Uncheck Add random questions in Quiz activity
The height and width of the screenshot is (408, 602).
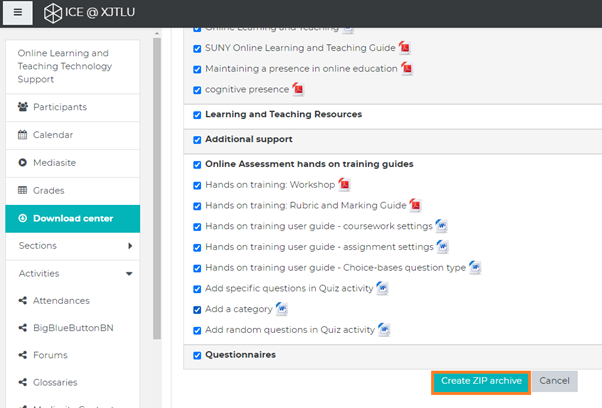click(197, 331)
